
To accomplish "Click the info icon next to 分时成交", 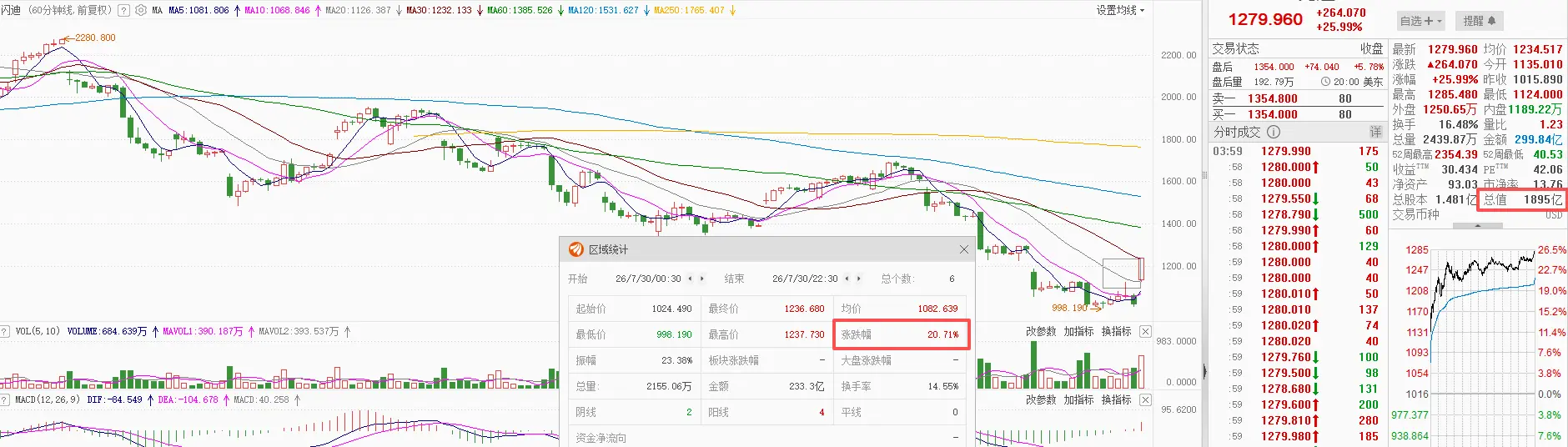I will click(1274, 132).
